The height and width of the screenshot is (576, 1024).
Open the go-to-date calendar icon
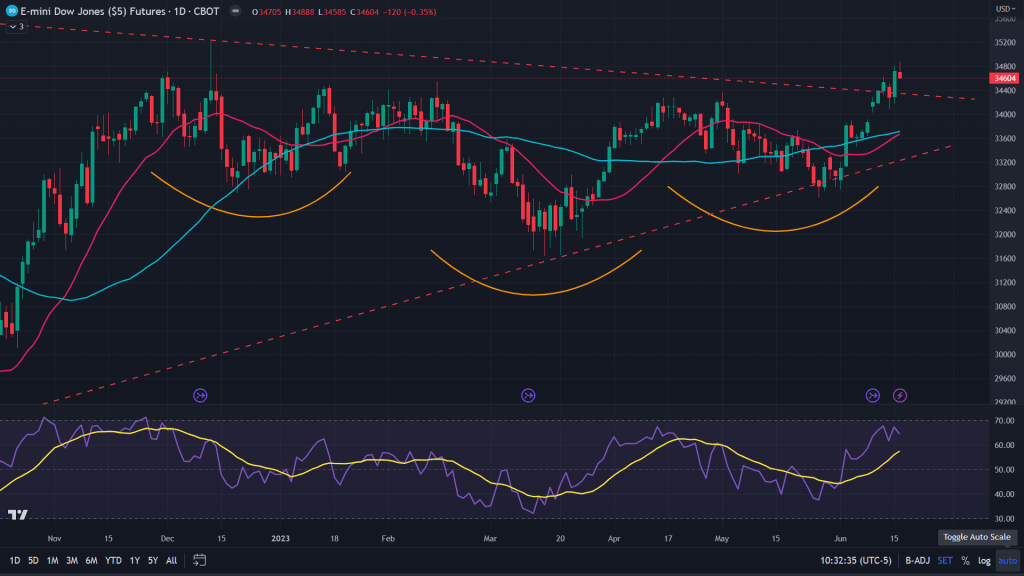(201, 561)
